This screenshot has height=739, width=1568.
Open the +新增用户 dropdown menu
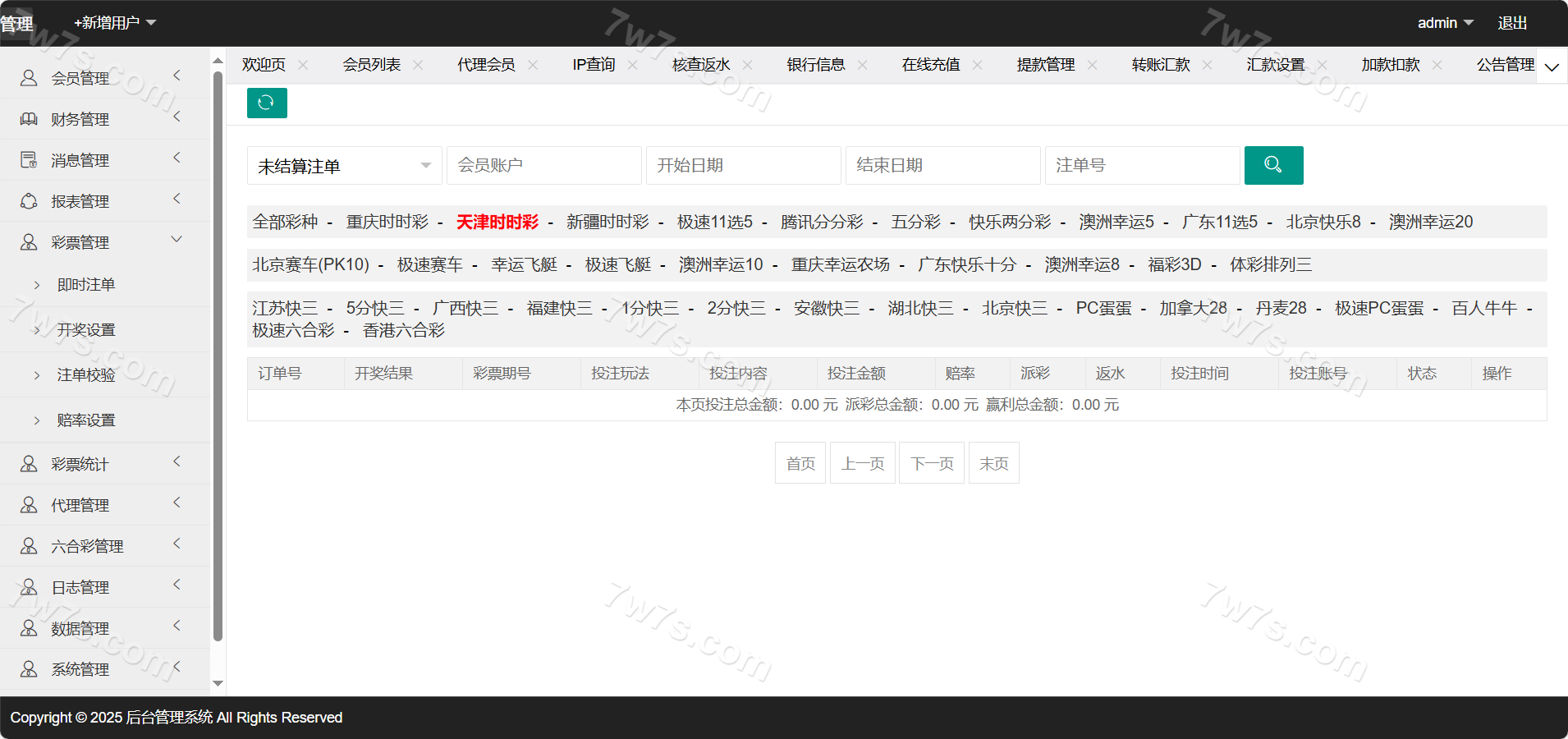[x=115, y=23]
